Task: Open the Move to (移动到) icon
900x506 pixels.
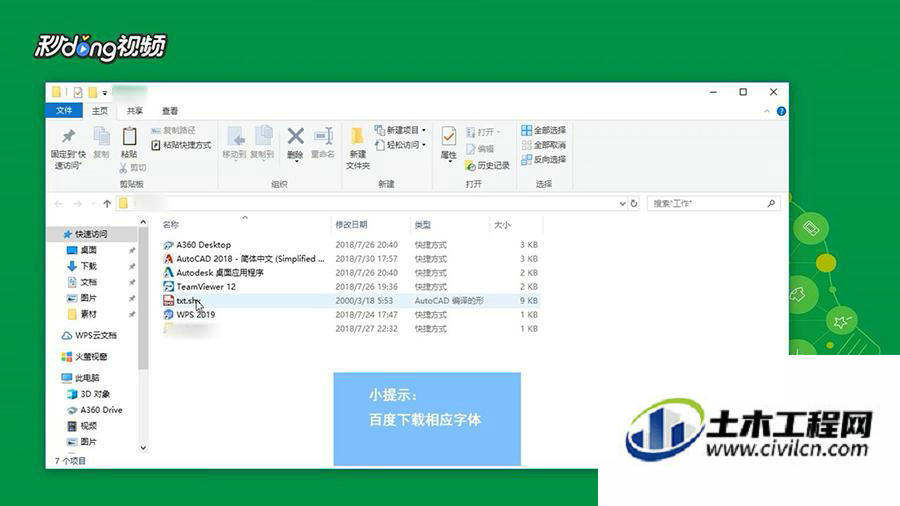Action: tap(234, 138)
